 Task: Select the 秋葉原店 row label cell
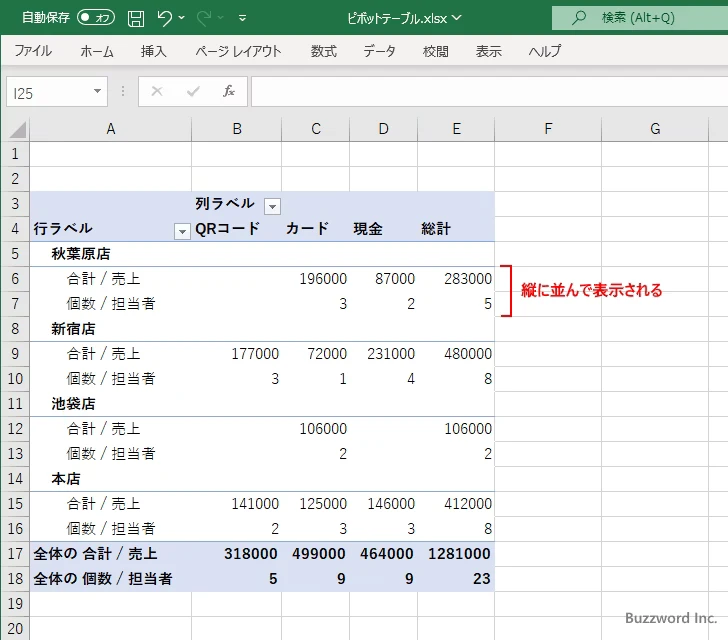pyautogui.click(x=81, y=254)
